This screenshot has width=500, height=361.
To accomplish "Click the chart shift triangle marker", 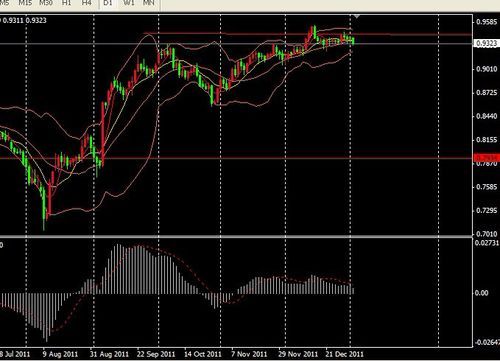I will pyautogui.click(x=357, y=16).
